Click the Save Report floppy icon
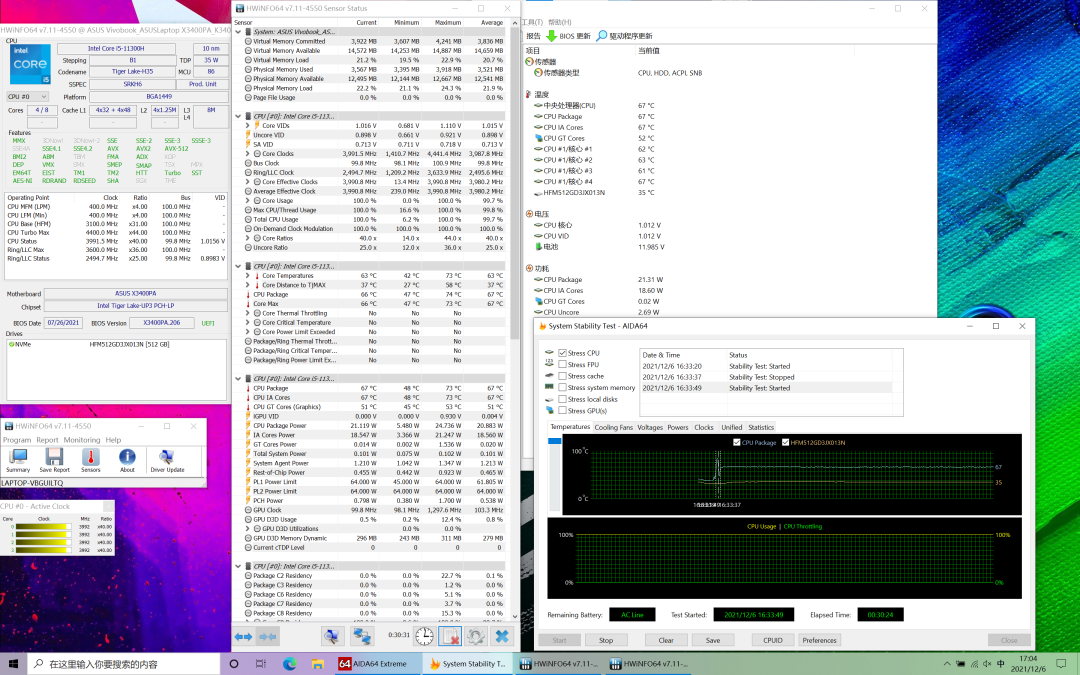Image resolution: width=1080 pixels, height=675 pixels. coord(54,459)
